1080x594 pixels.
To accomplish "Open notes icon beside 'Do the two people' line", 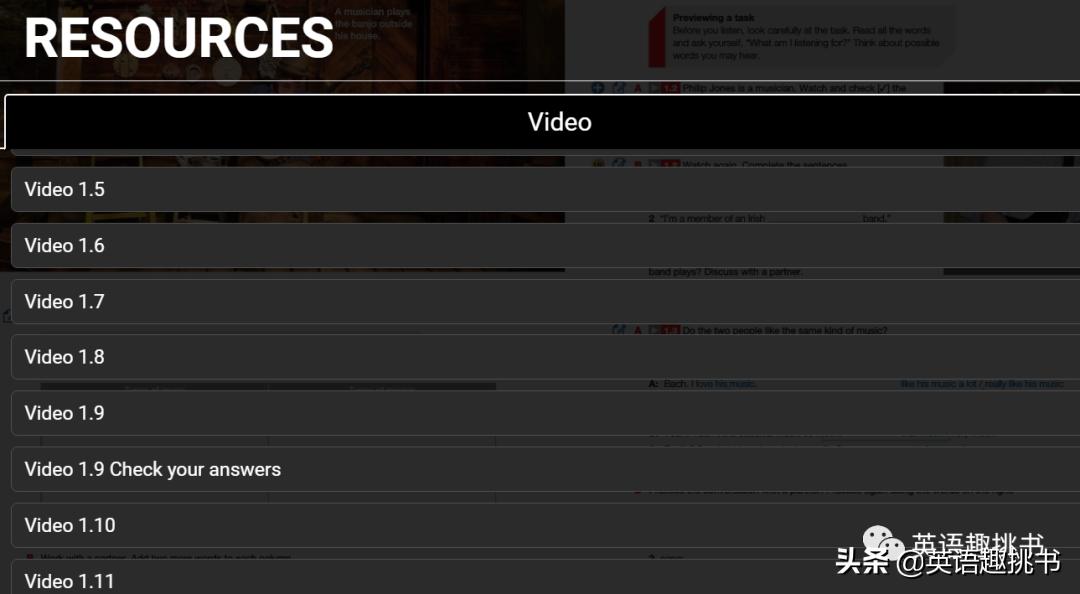I will point(619,330).
